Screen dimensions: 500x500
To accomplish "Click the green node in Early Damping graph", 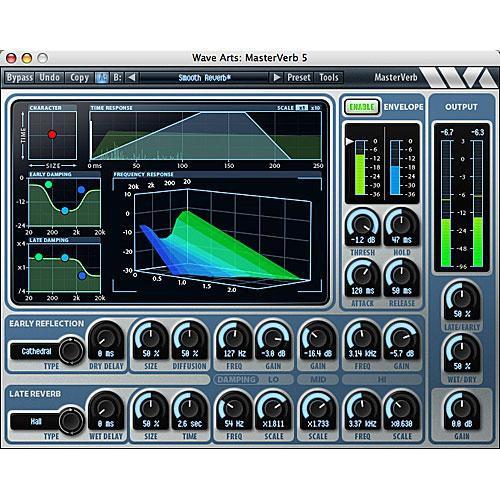I will pos(48,184).
